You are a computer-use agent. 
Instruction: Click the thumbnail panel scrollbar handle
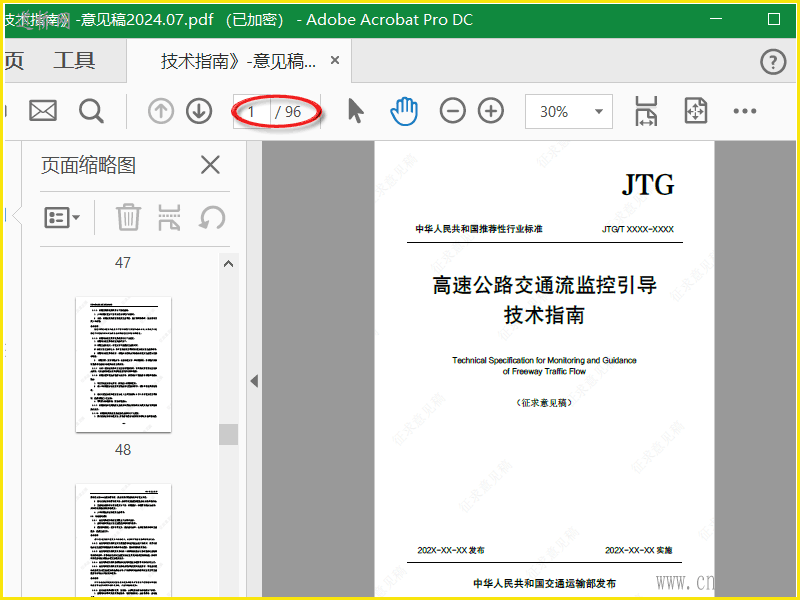pos(229,434)
